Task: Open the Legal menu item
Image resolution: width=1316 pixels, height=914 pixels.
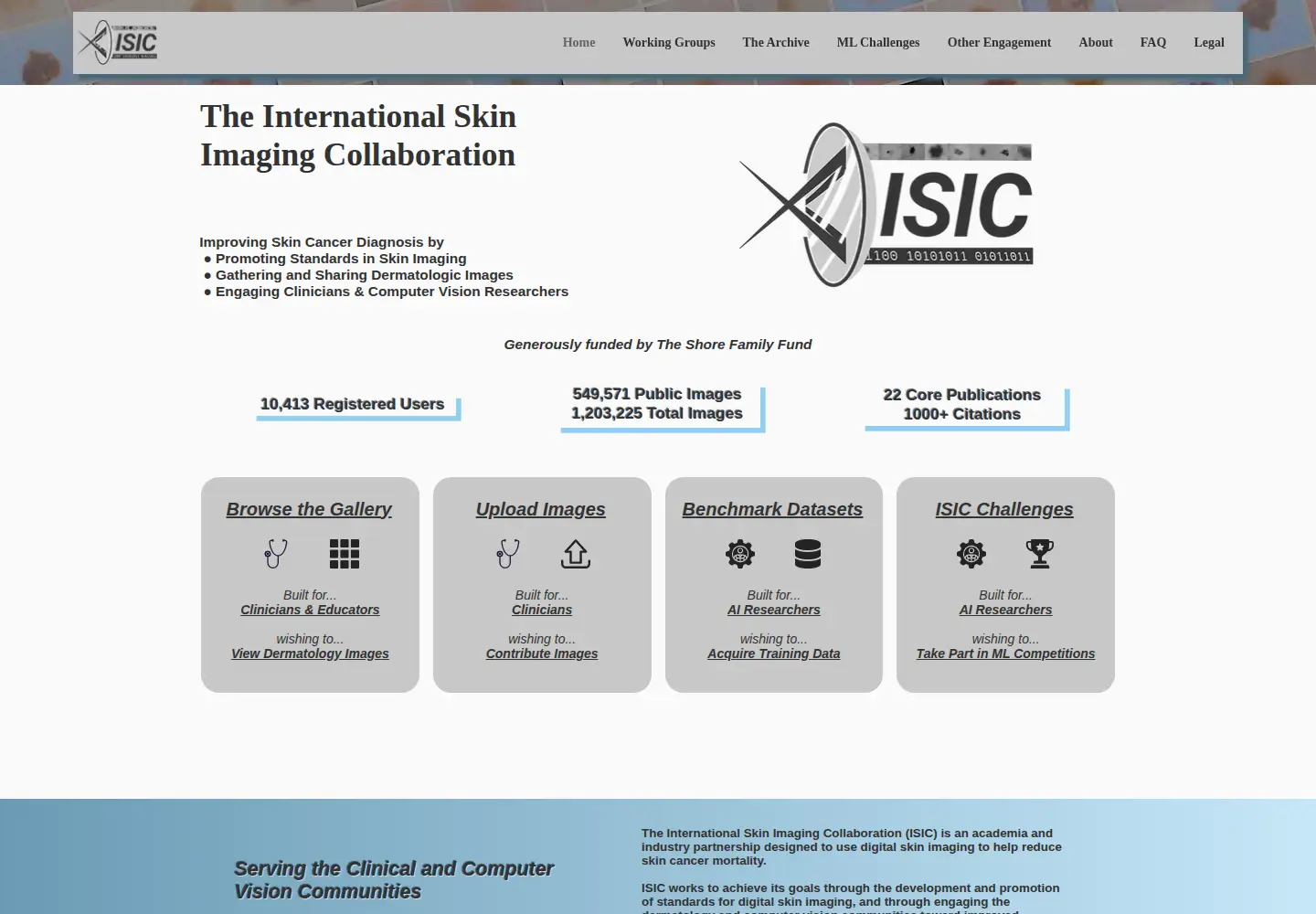Action: 1209,42
